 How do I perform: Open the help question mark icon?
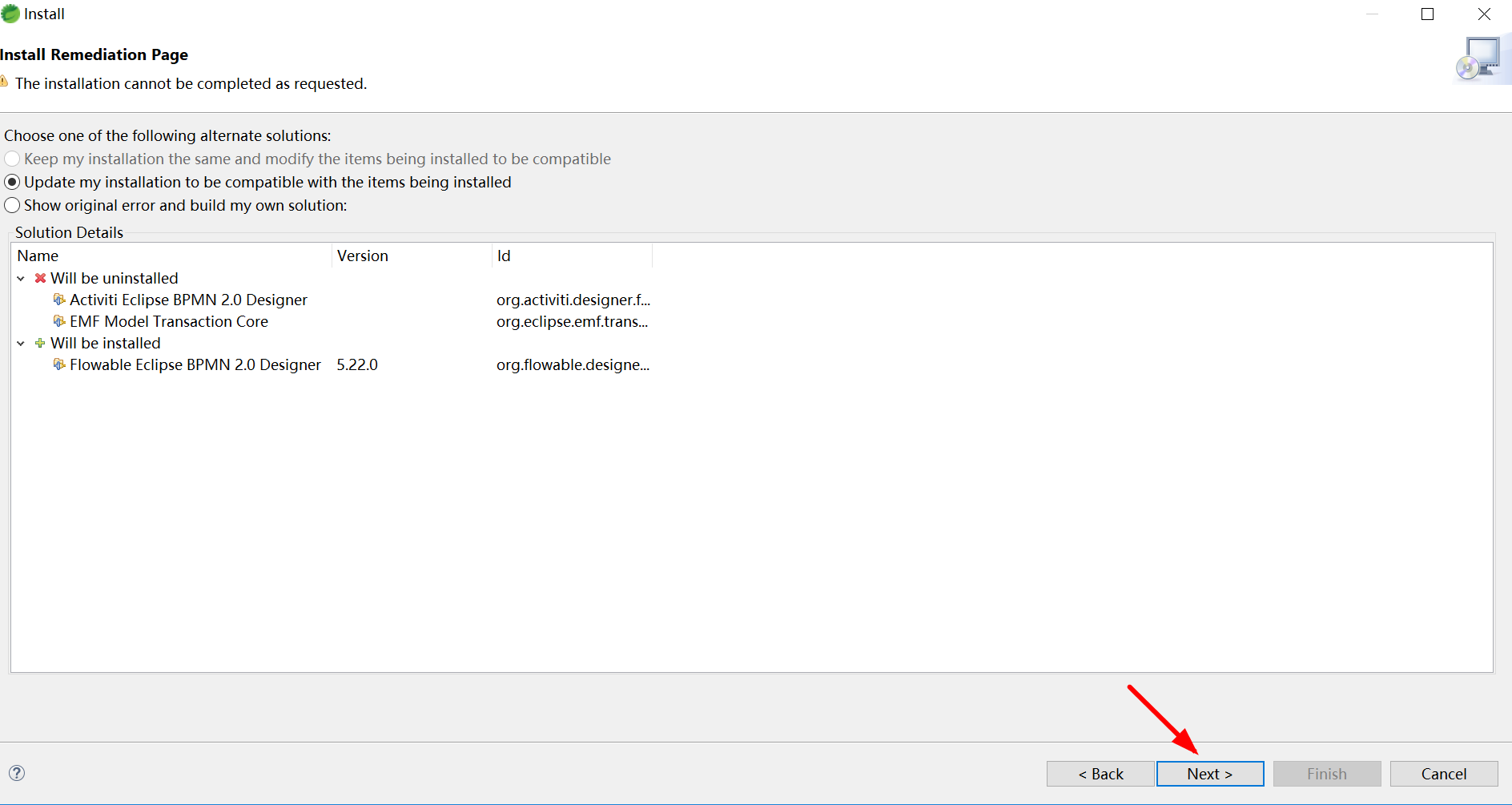pos(17,773)
